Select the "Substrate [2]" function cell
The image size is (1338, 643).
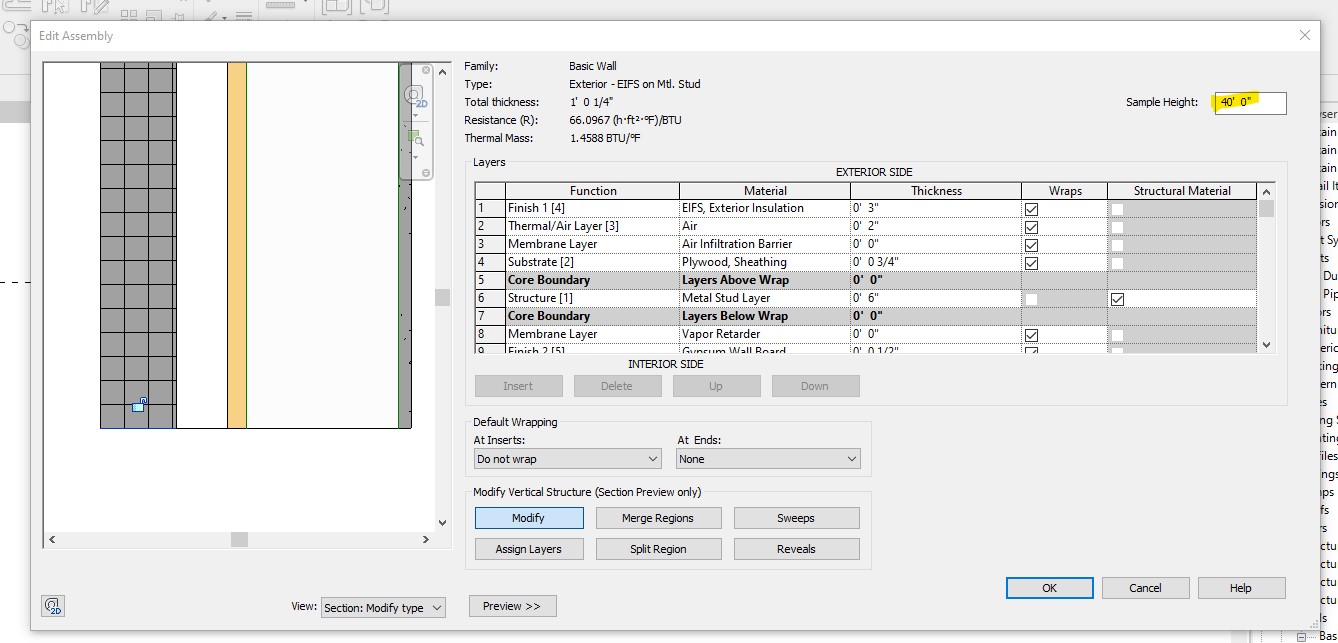pyautogui.click(x=592, y=262)
